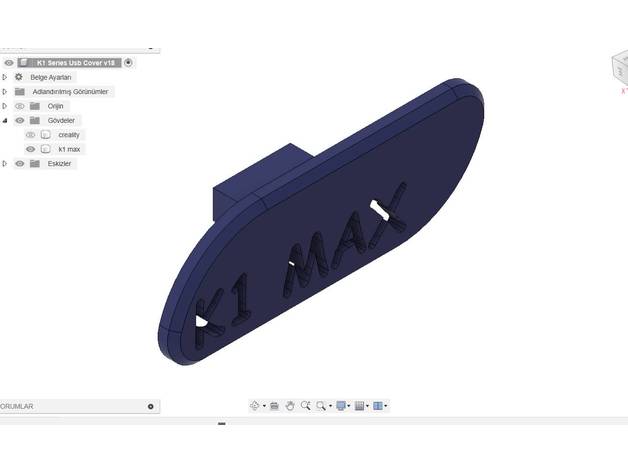Click the ViewCube in the corner
Viewport: 628px width, 472px height.
tap(617, 69)
